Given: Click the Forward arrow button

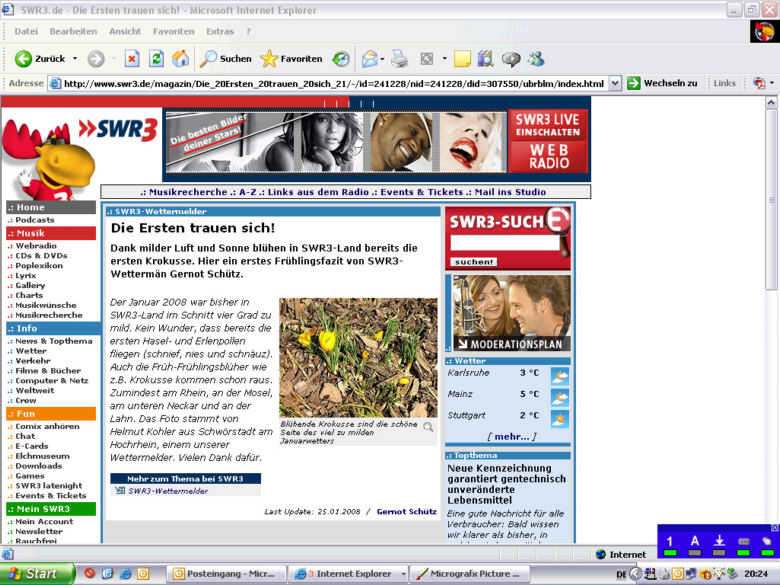Looking at the screenshot, I should (x=96, y=59).
